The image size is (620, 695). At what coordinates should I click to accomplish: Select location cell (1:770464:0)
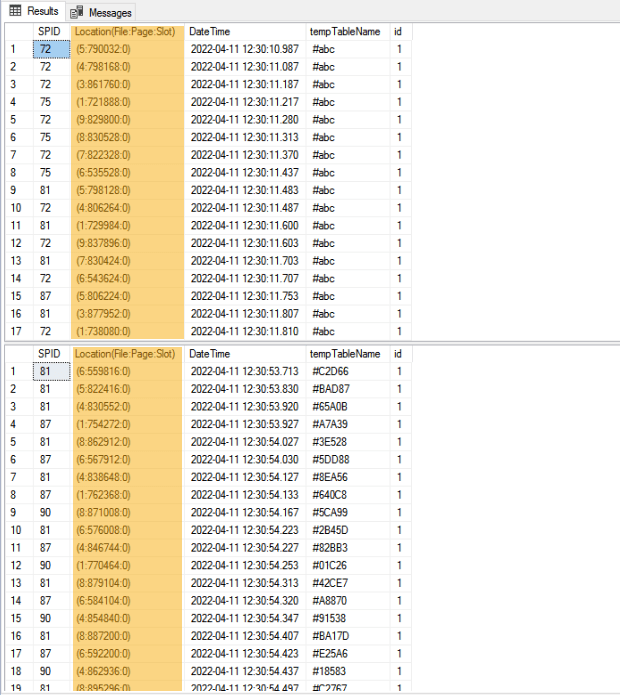127,566
